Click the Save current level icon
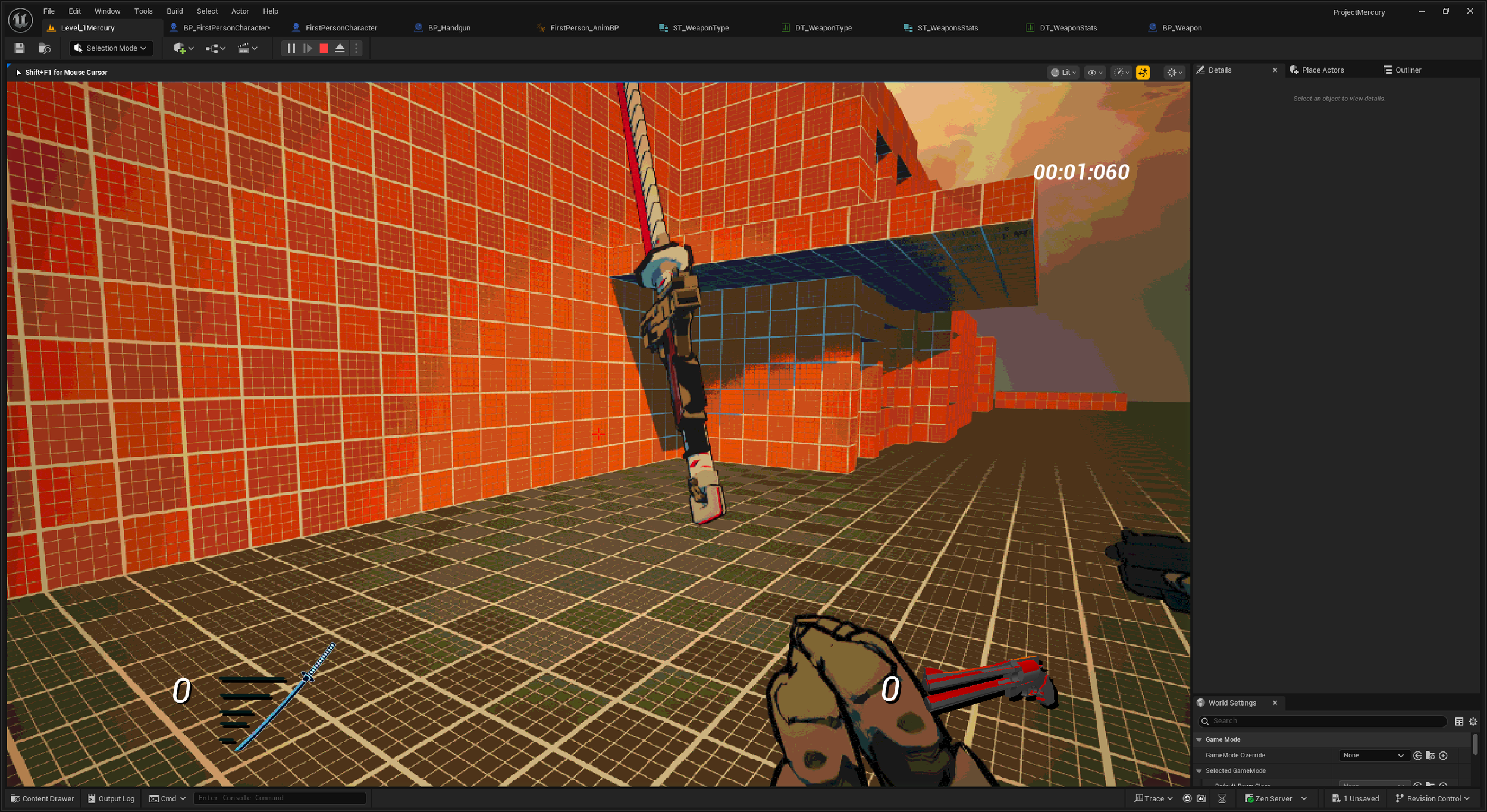The height and width of the screenshot is (812, 1487). 20,48
